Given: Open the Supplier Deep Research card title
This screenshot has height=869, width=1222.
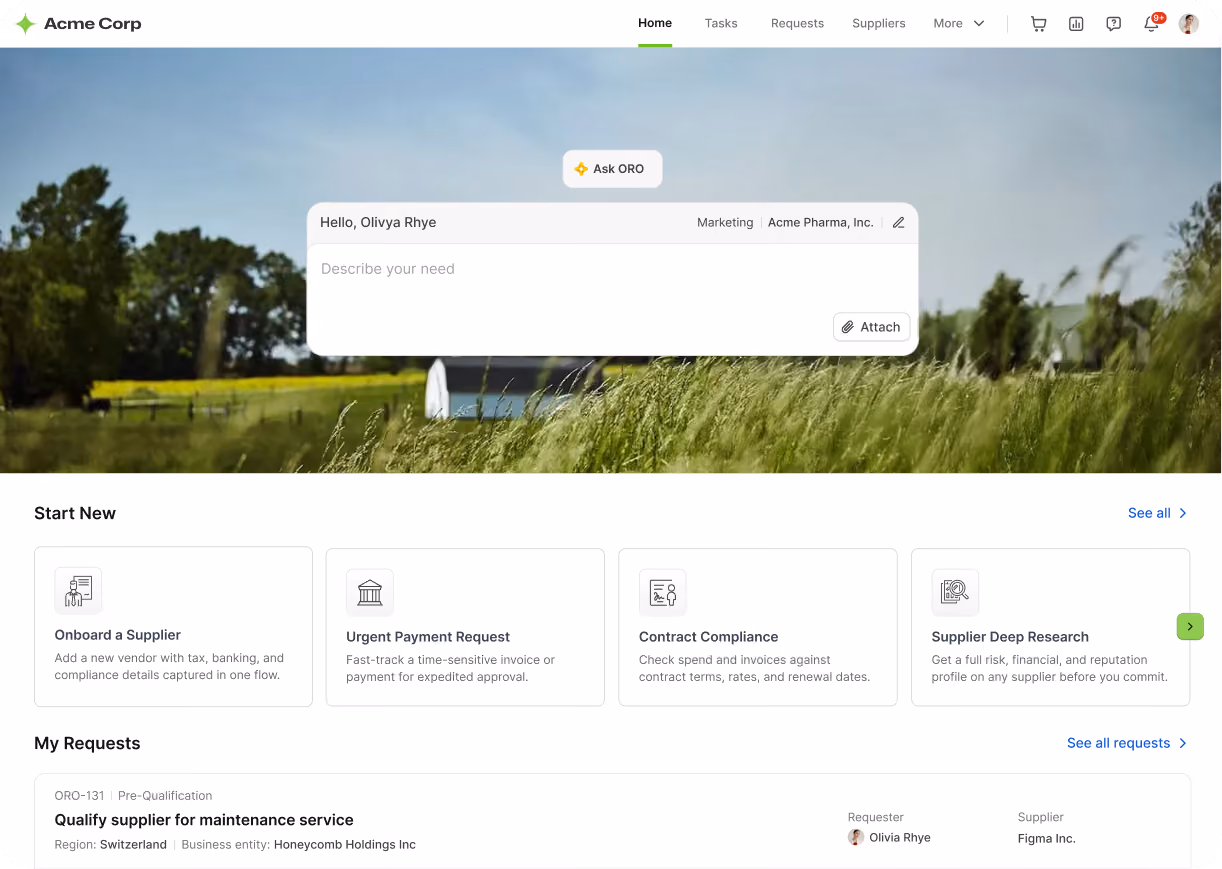Looking at the screenshot, I should click(x=1010, y=637).
